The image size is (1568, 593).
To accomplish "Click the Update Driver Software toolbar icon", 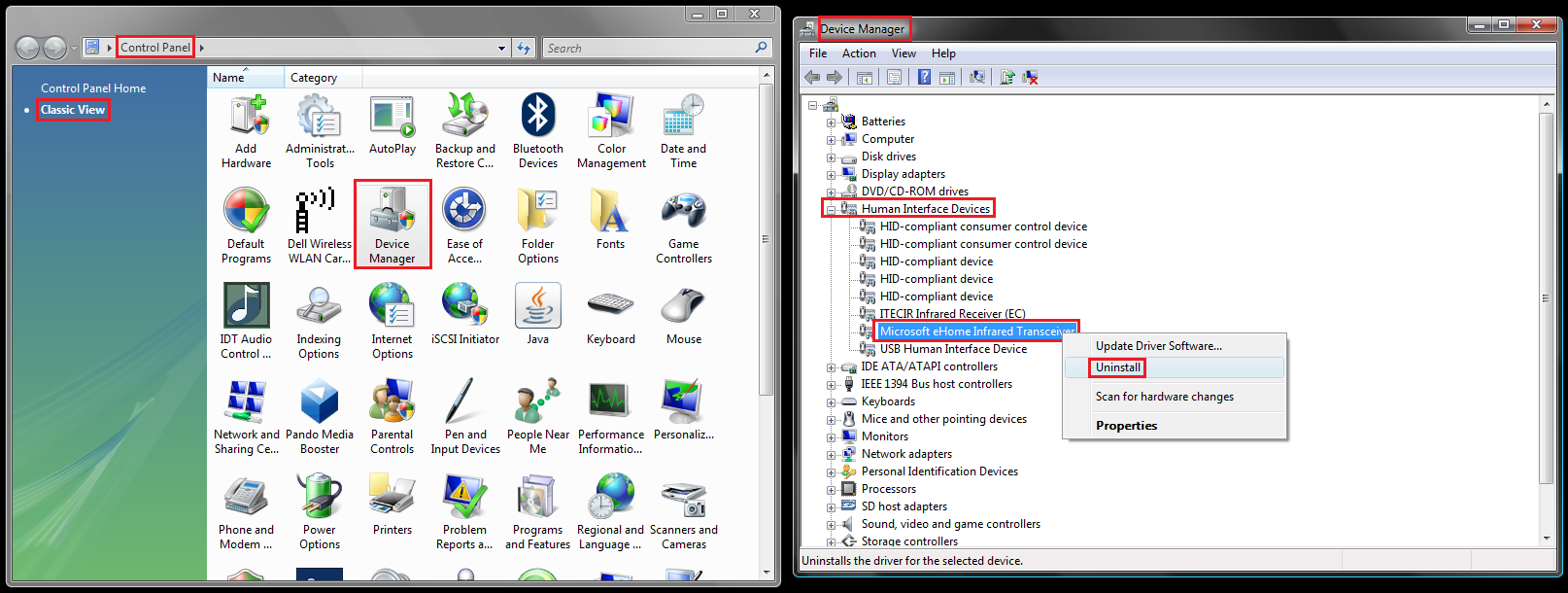I will click(x=1007, y=78).
